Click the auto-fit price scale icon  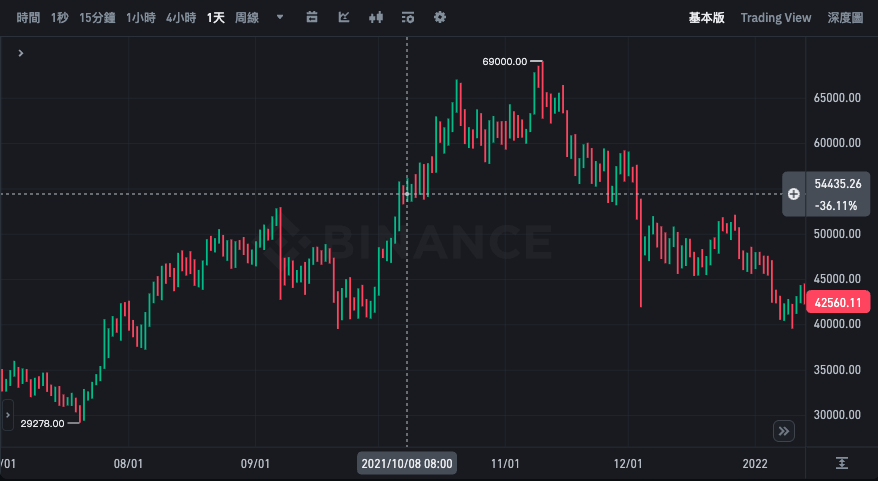click(842, 463)
